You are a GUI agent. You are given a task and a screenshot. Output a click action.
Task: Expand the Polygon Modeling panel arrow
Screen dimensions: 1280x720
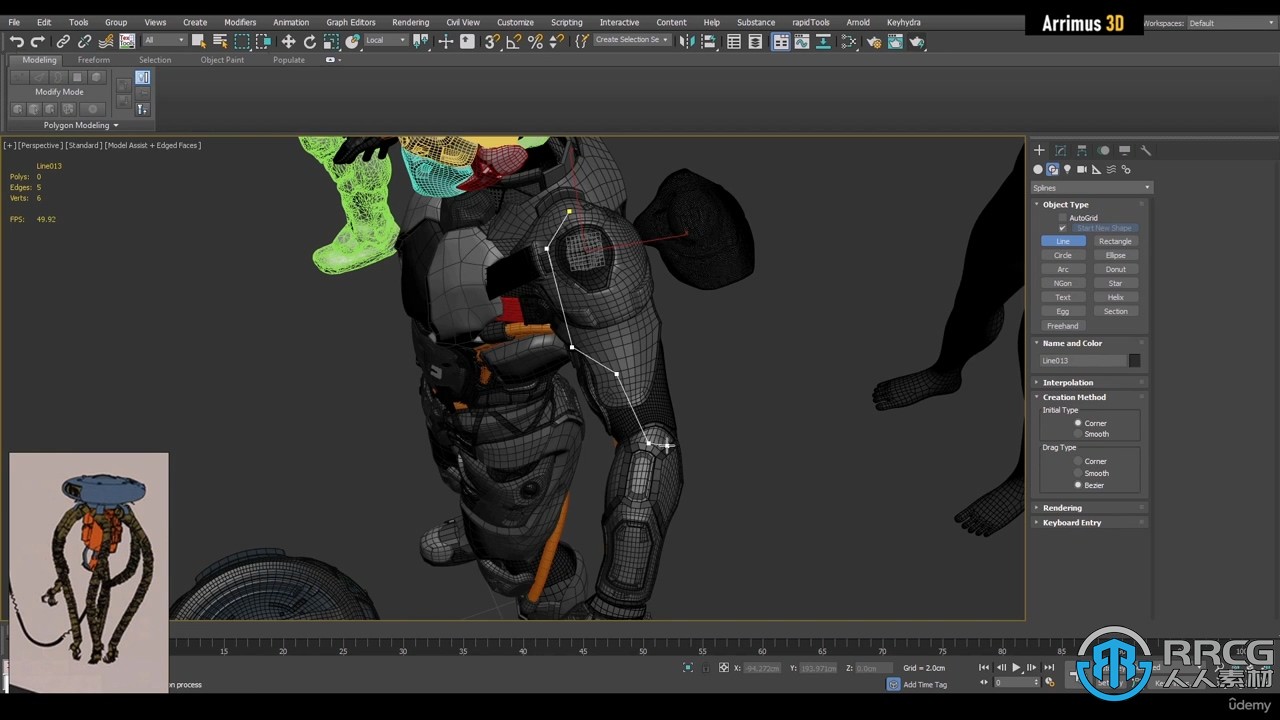[116, 125]
